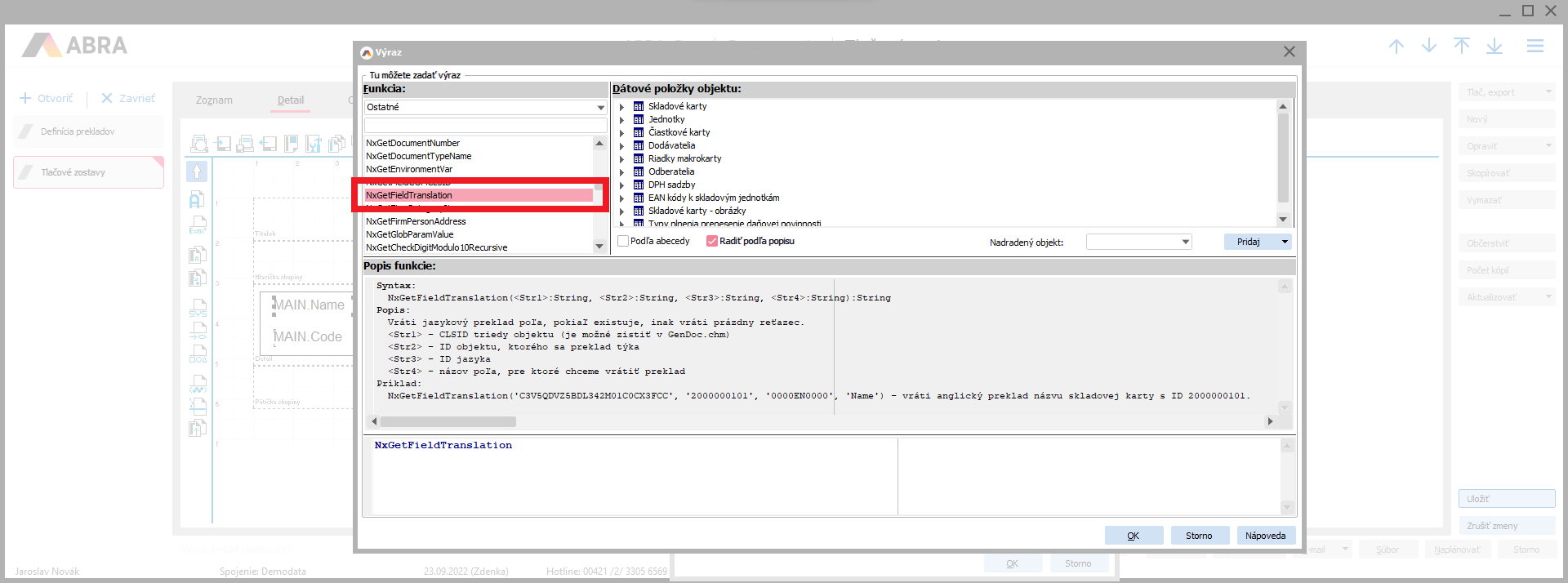Close the Výraz dialog with X
Image resolution: width=1568 pixels, height=583 pixels.
pos(1289,51)
